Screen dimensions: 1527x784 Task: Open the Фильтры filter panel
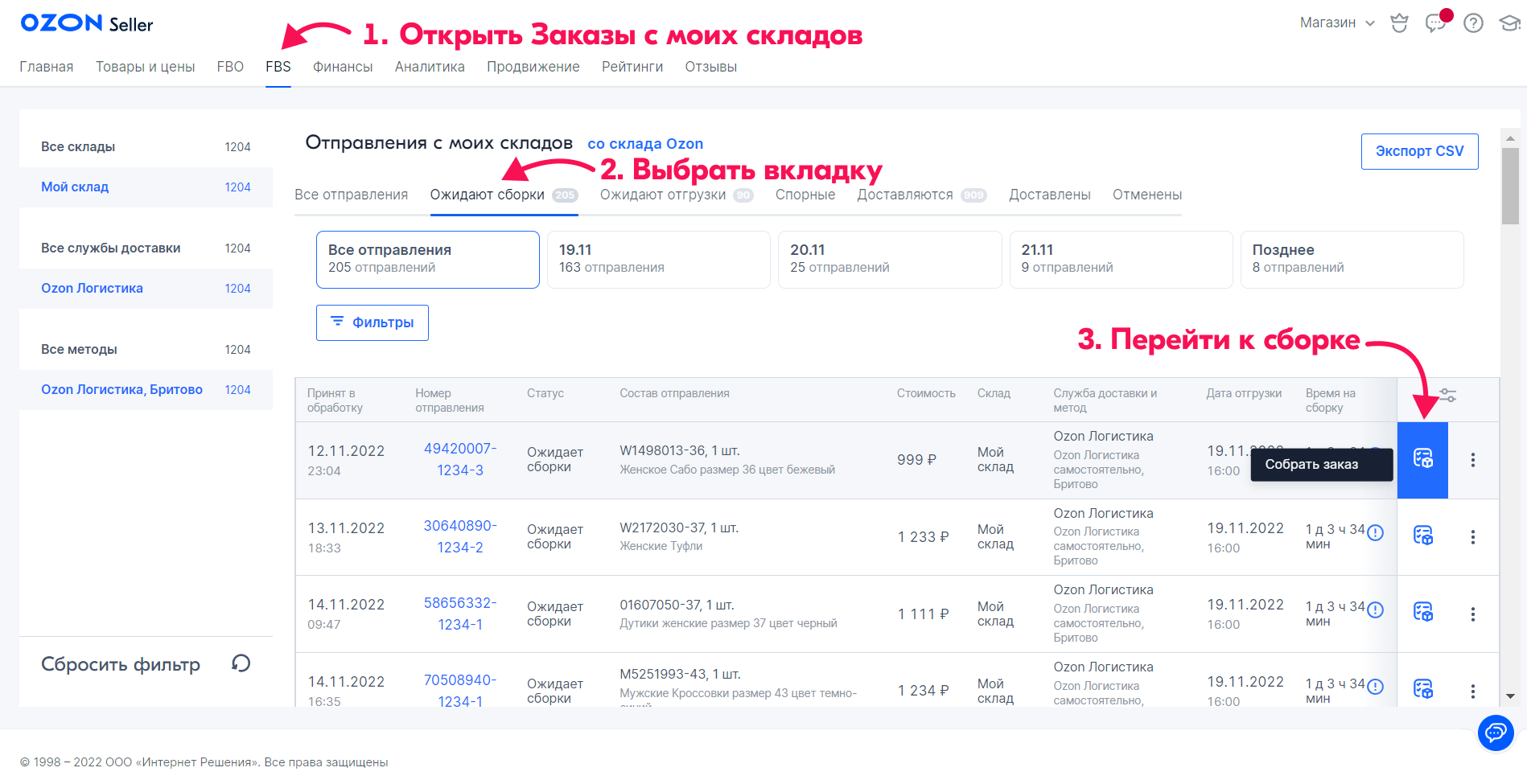pyautogui.click(x=372, y=322)
